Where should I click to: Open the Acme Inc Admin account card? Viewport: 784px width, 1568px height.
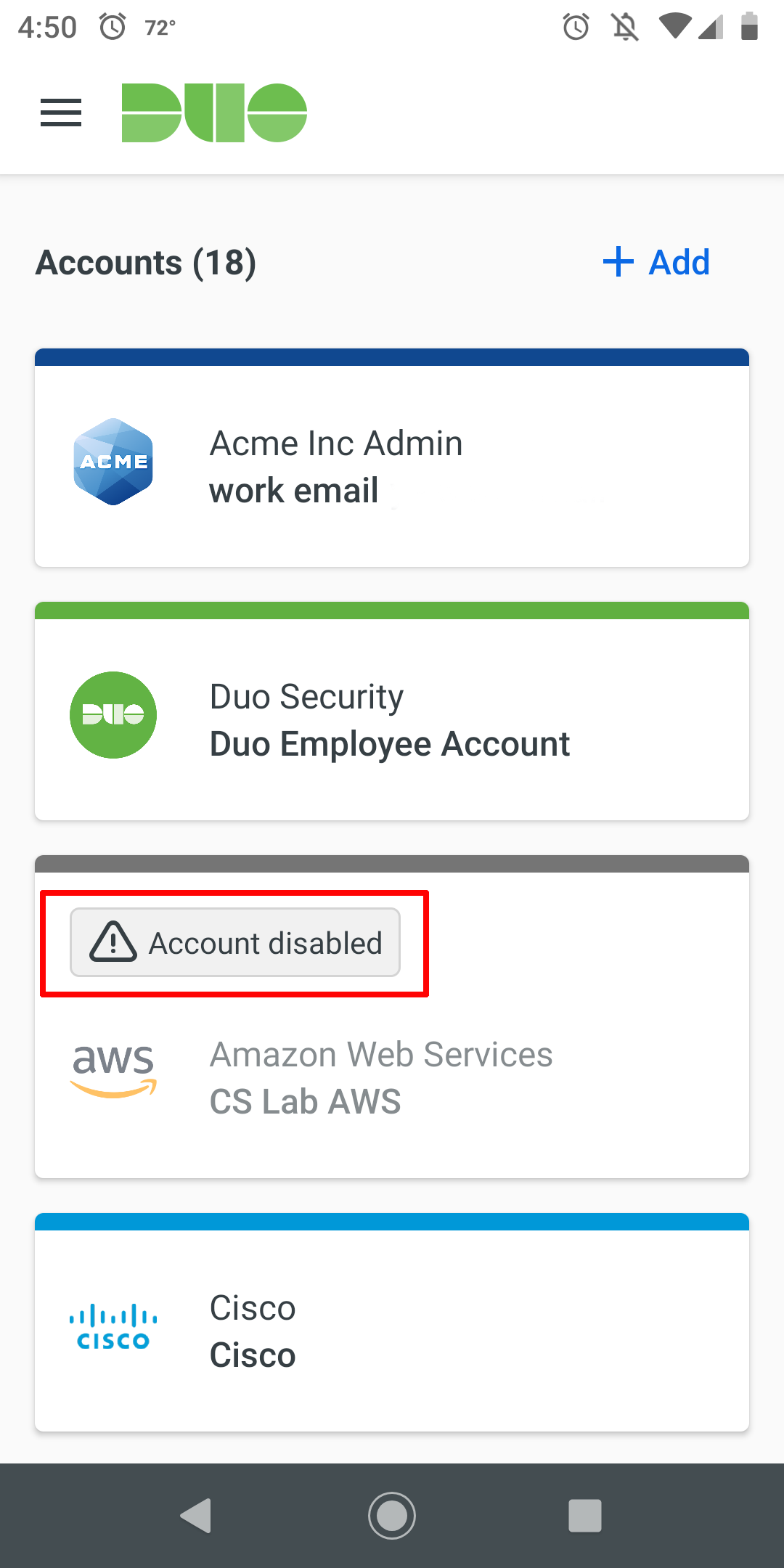click(x=392, y=457)
